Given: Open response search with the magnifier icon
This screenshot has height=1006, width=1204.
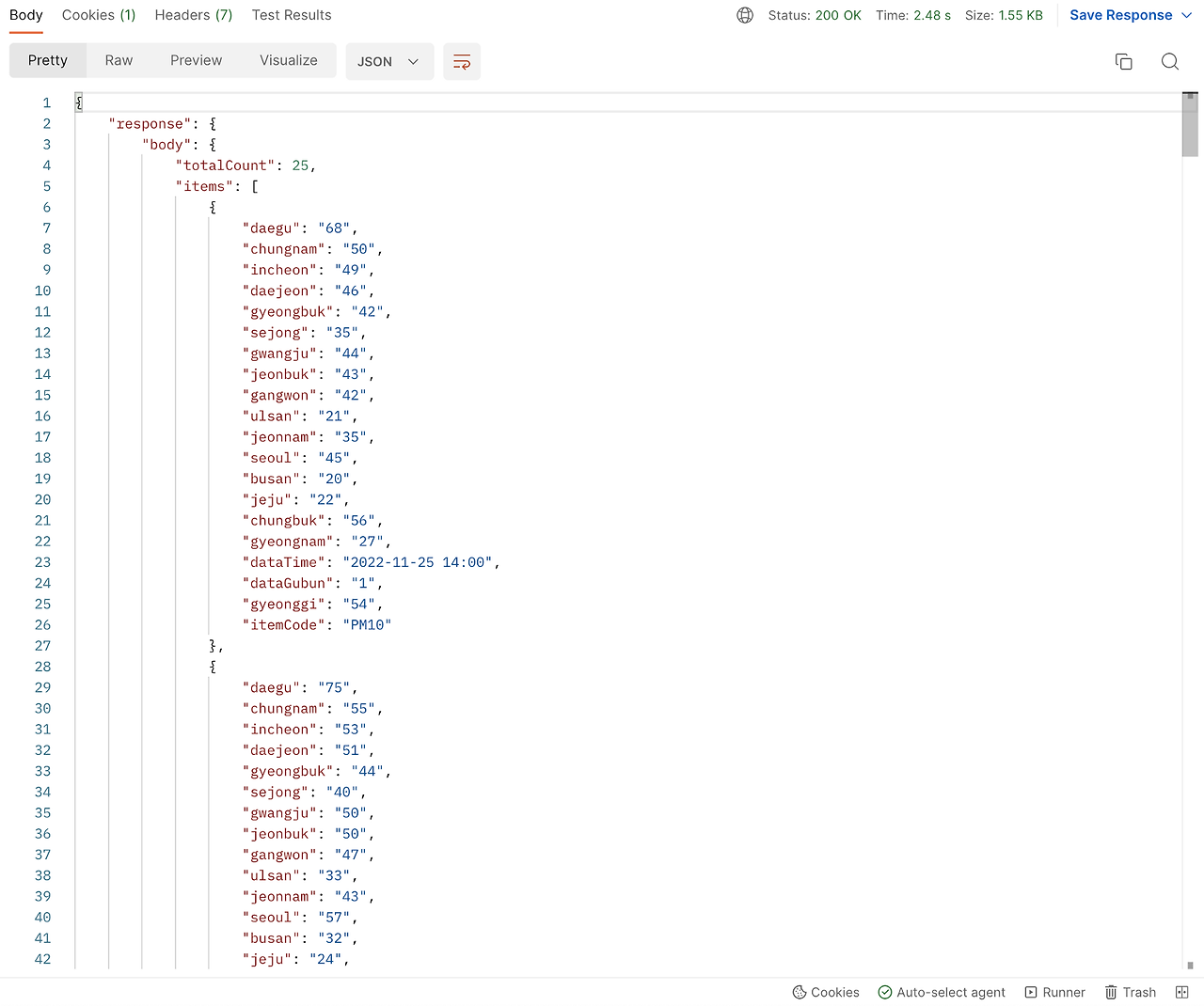Looking at the screenshot, I should click(1170, 61).
